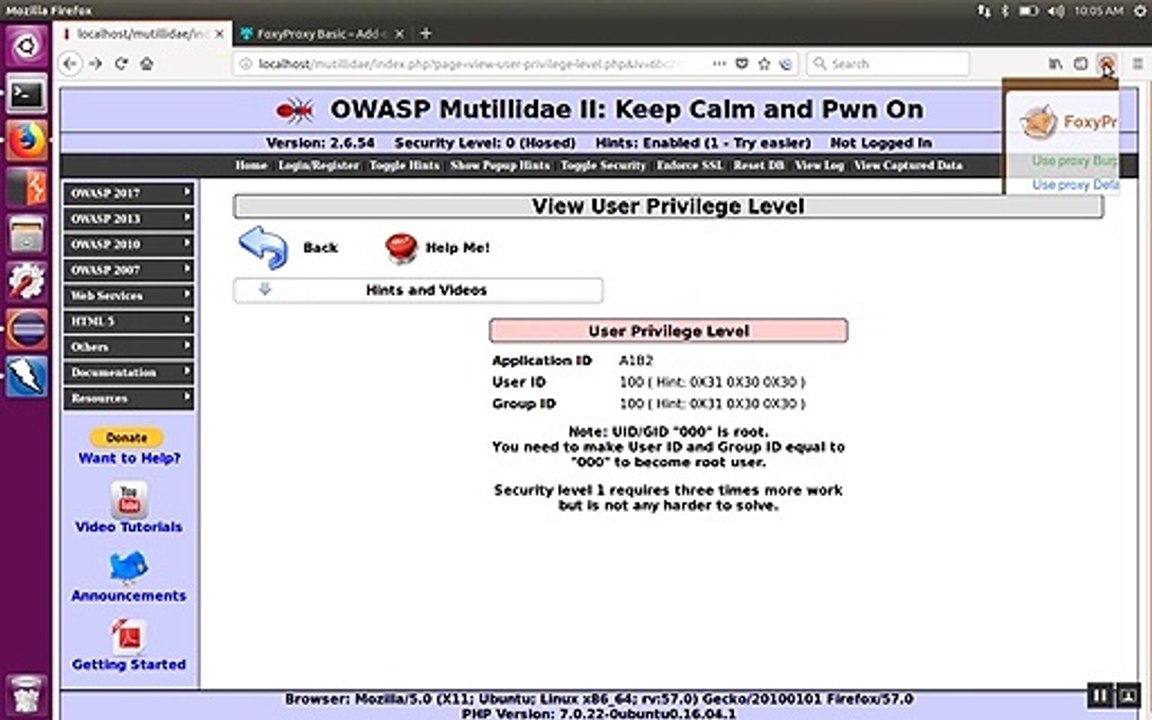Open View Log from the menu bar
The image size is (1152, 720).
tap(819, 165)
